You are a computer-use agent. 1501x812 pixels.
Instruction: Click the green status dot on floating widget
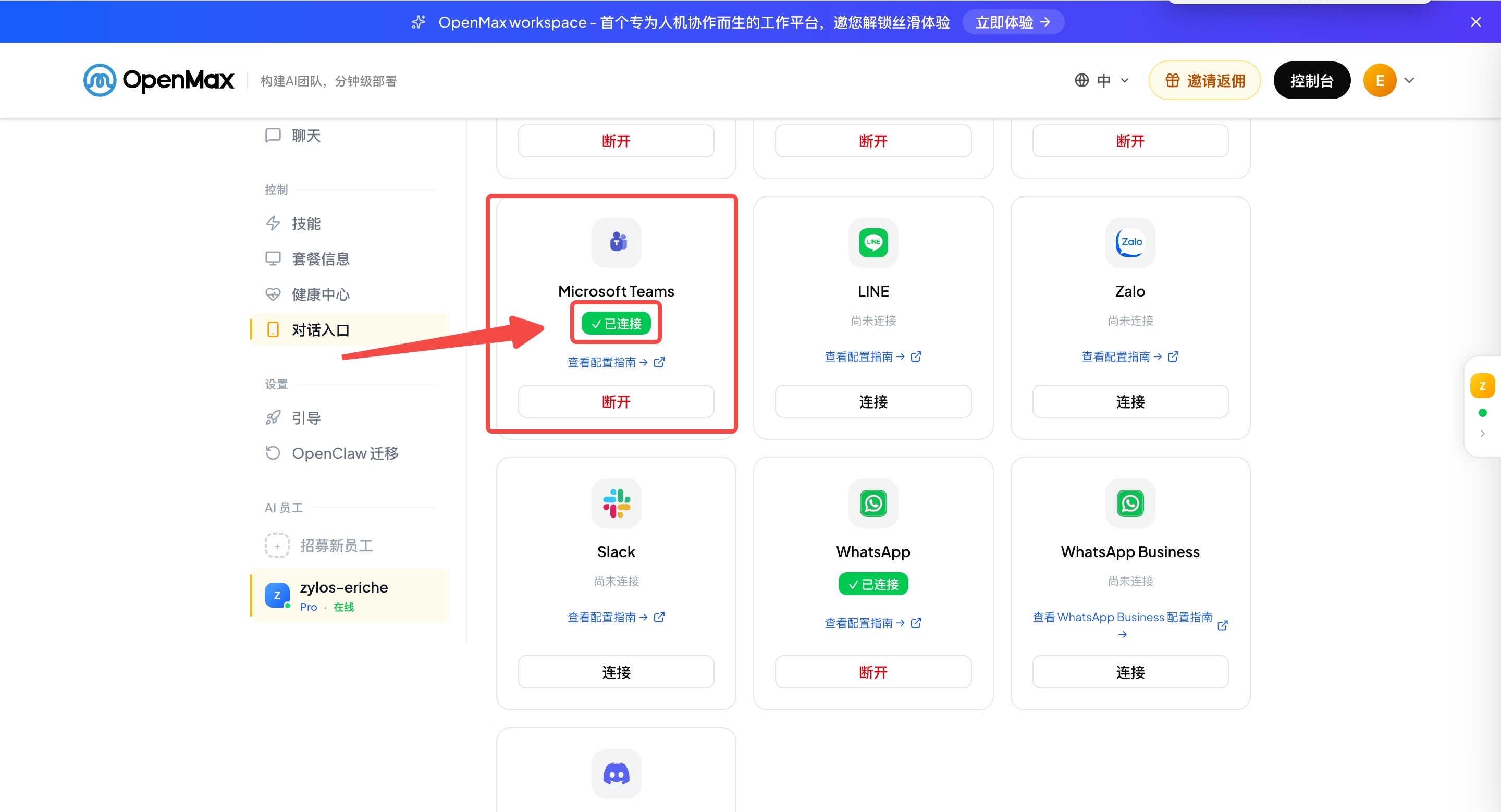pyautogui.click(x=1482, y=413)
